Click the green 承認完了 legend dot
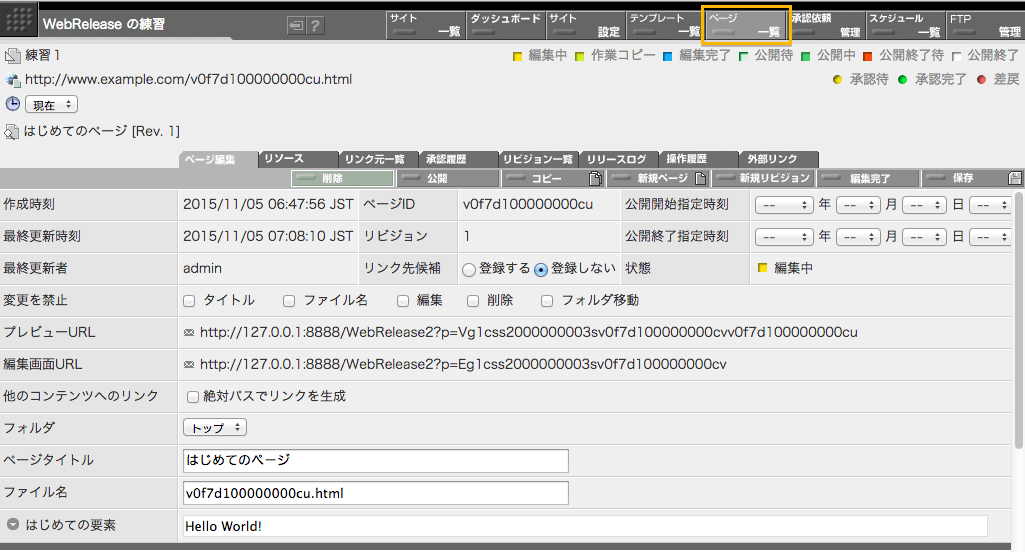 902,80
